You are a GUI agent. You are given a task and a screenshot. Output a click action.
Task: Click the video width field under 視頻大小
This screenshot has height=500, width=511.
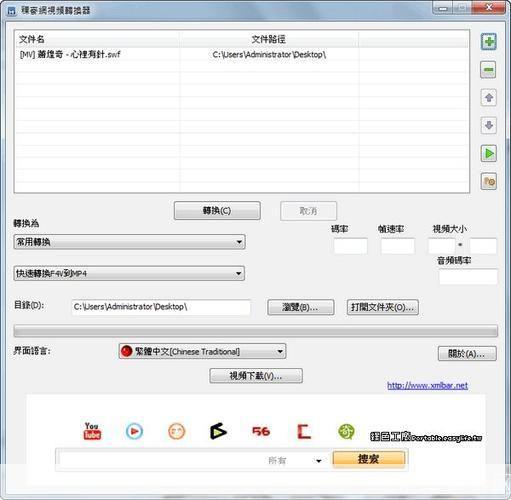[441, 246]
